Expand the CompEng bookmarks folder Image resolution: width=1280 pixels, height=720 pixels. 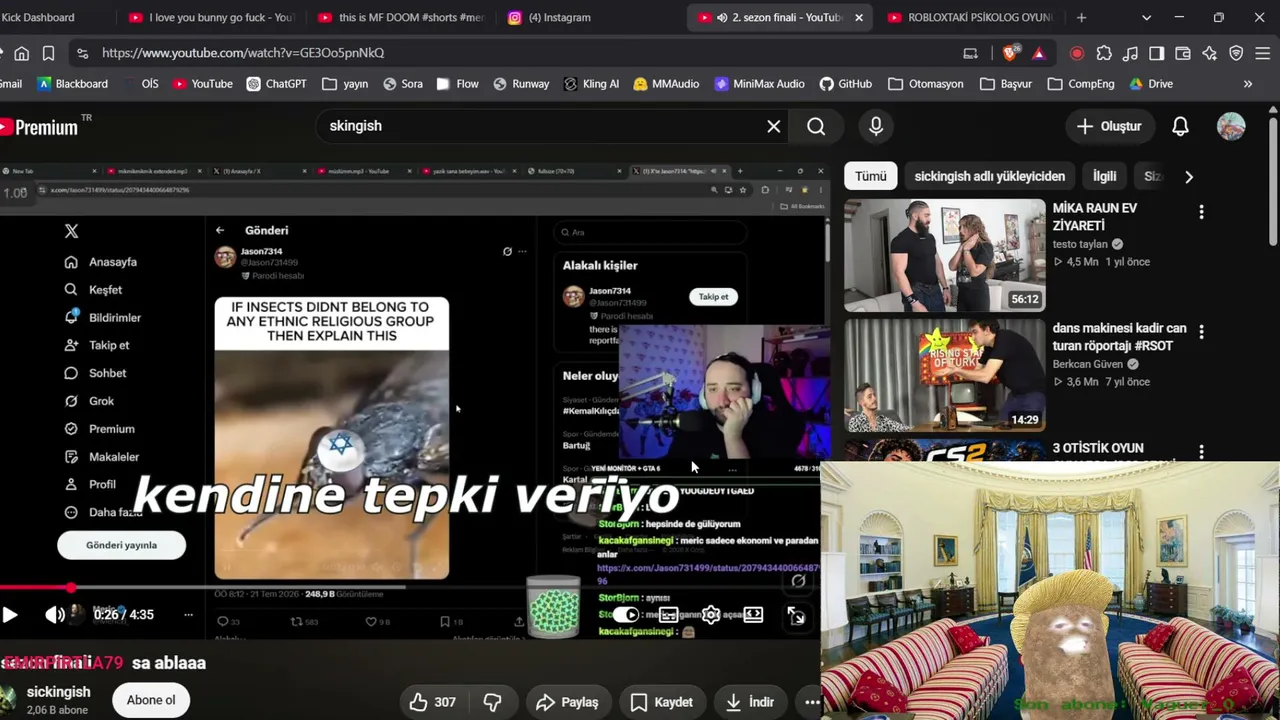pos(1081,84)
